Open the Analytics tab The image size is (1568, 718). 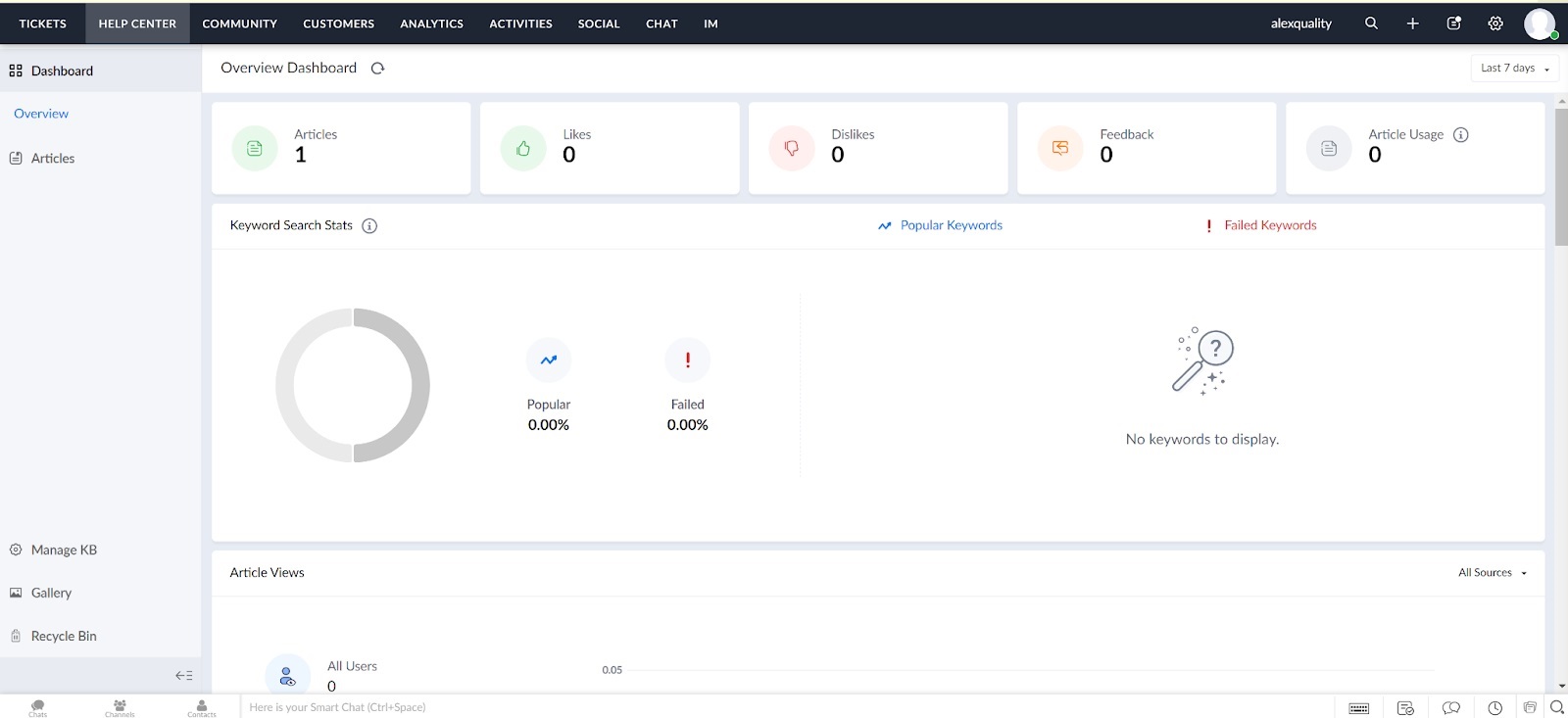tap(431, 24)
